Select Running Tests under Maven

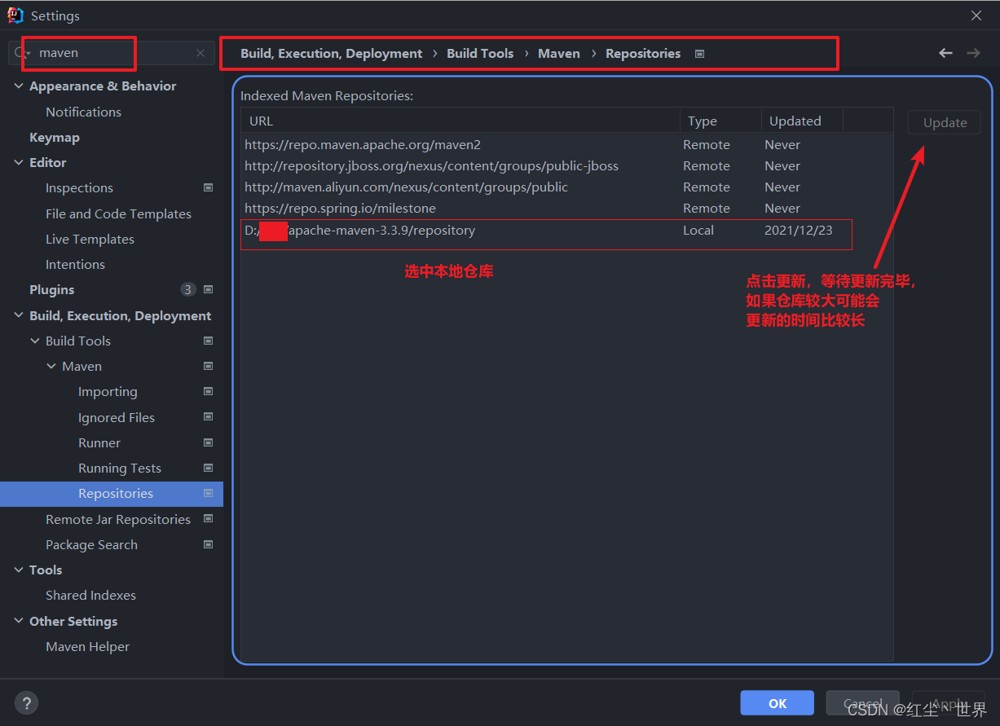click(x=120, y=468)
